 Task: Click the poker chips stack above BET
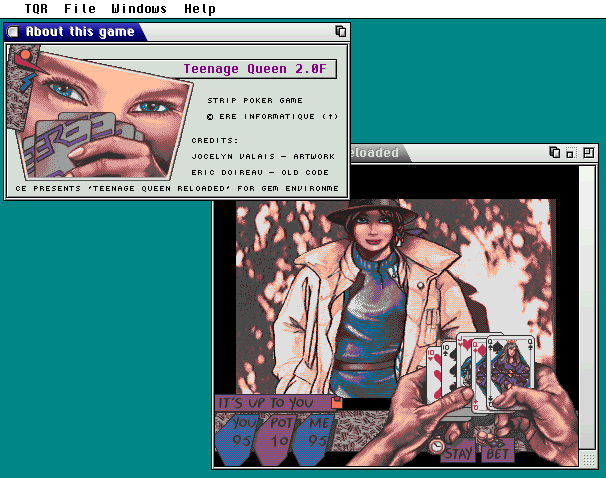coord(484,438)
